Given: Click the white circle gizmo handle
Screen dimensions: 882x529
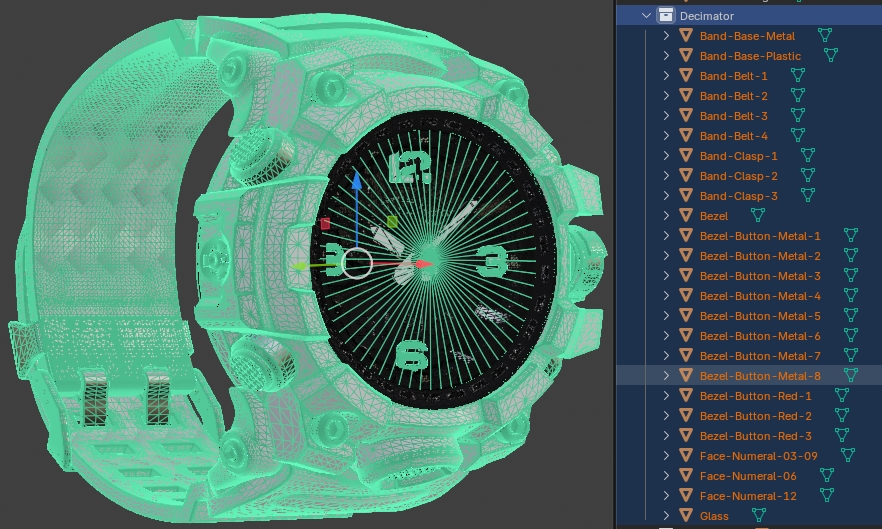Looking at the screenshot, I should point(357,263).
